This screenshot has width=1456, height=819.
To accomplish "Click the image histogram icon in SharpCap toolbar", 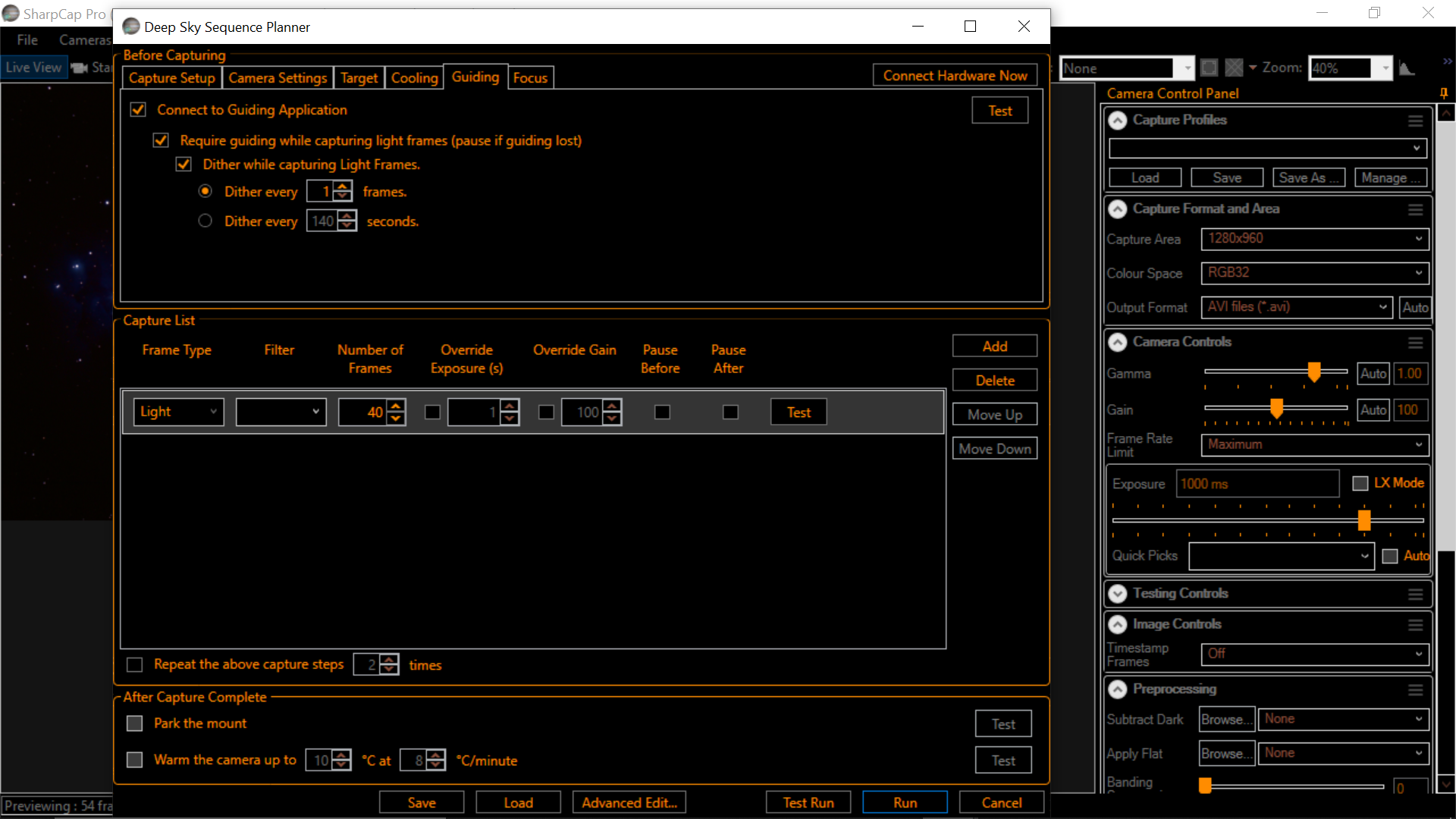I will (x=1407, y=68).
